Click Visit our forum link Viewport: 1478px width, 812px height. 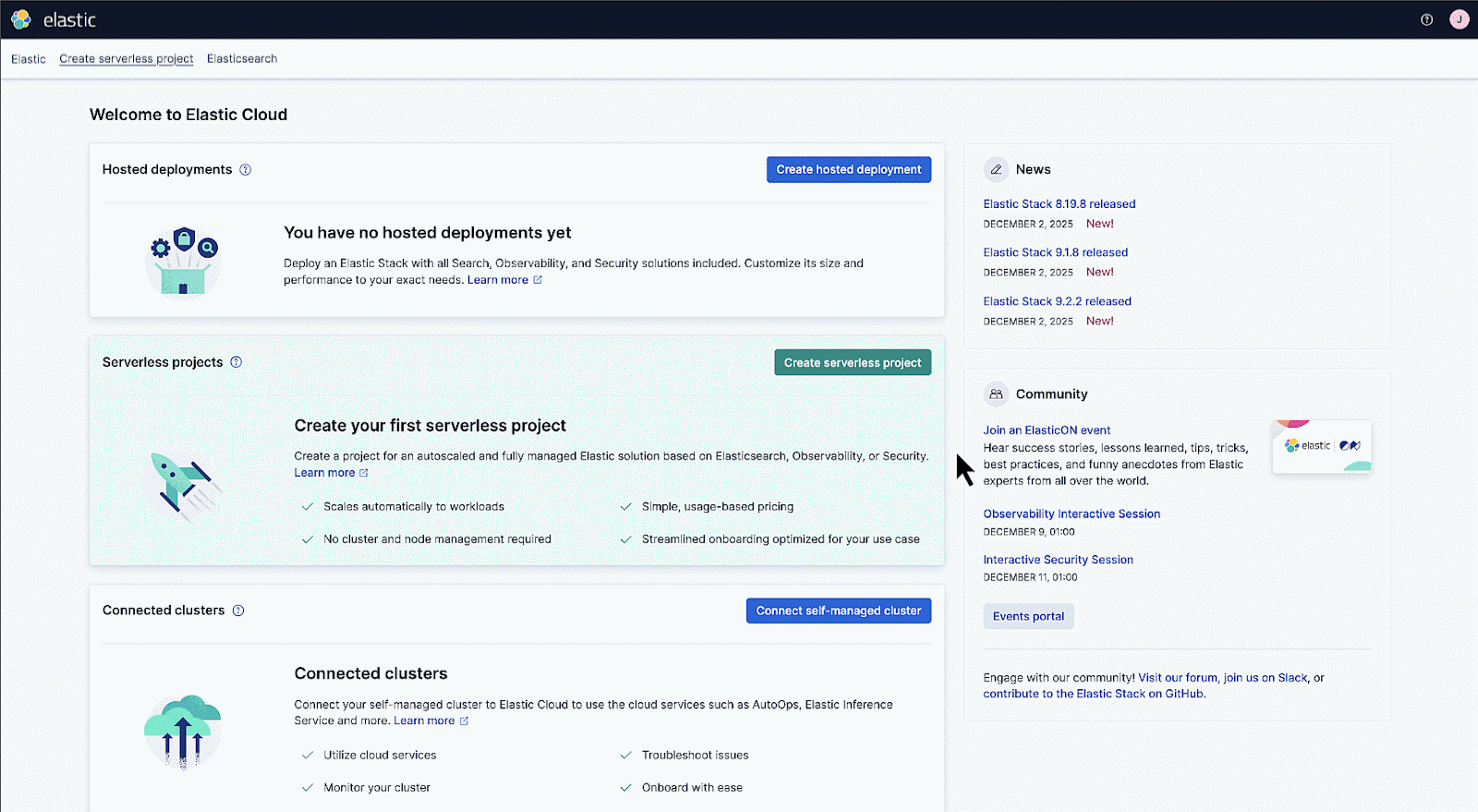click(x=1178, y=678)
